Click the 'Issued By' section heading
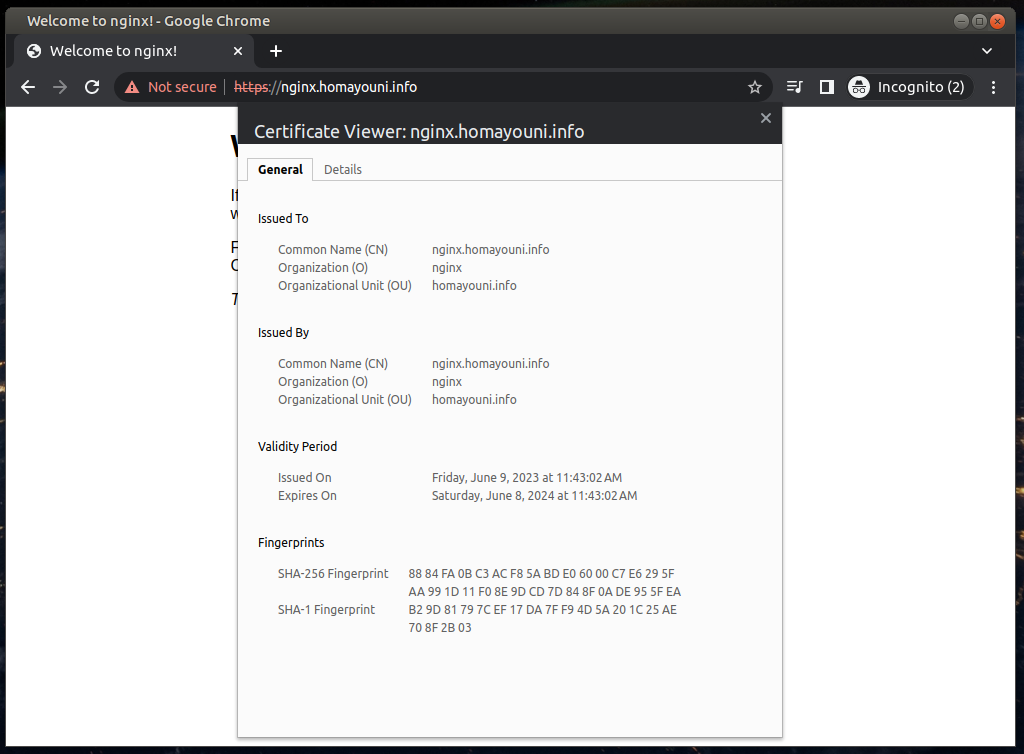 point(283,333)
